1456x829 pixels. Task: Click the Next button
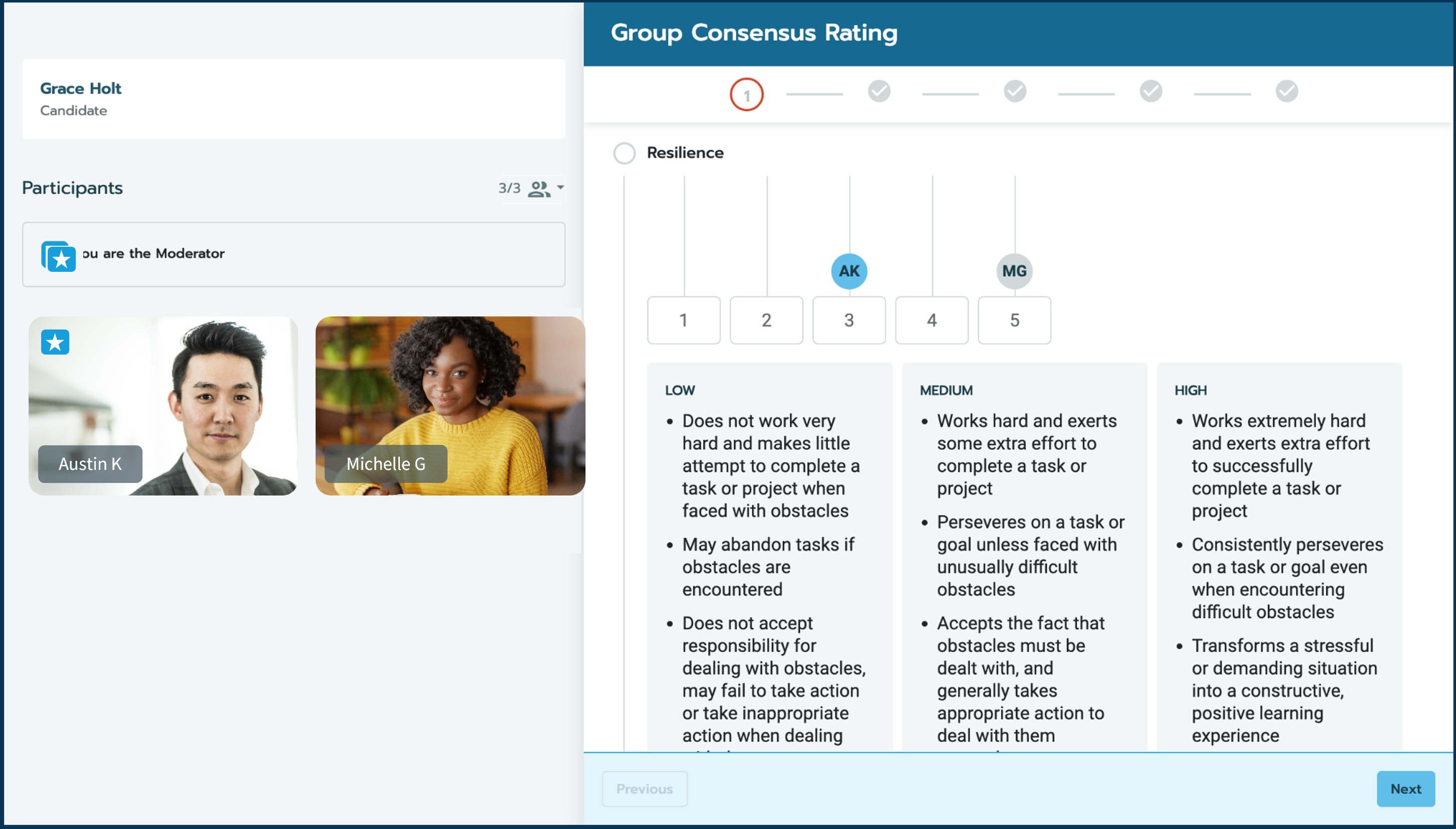pyautogui.click(x=1405, y=788)
